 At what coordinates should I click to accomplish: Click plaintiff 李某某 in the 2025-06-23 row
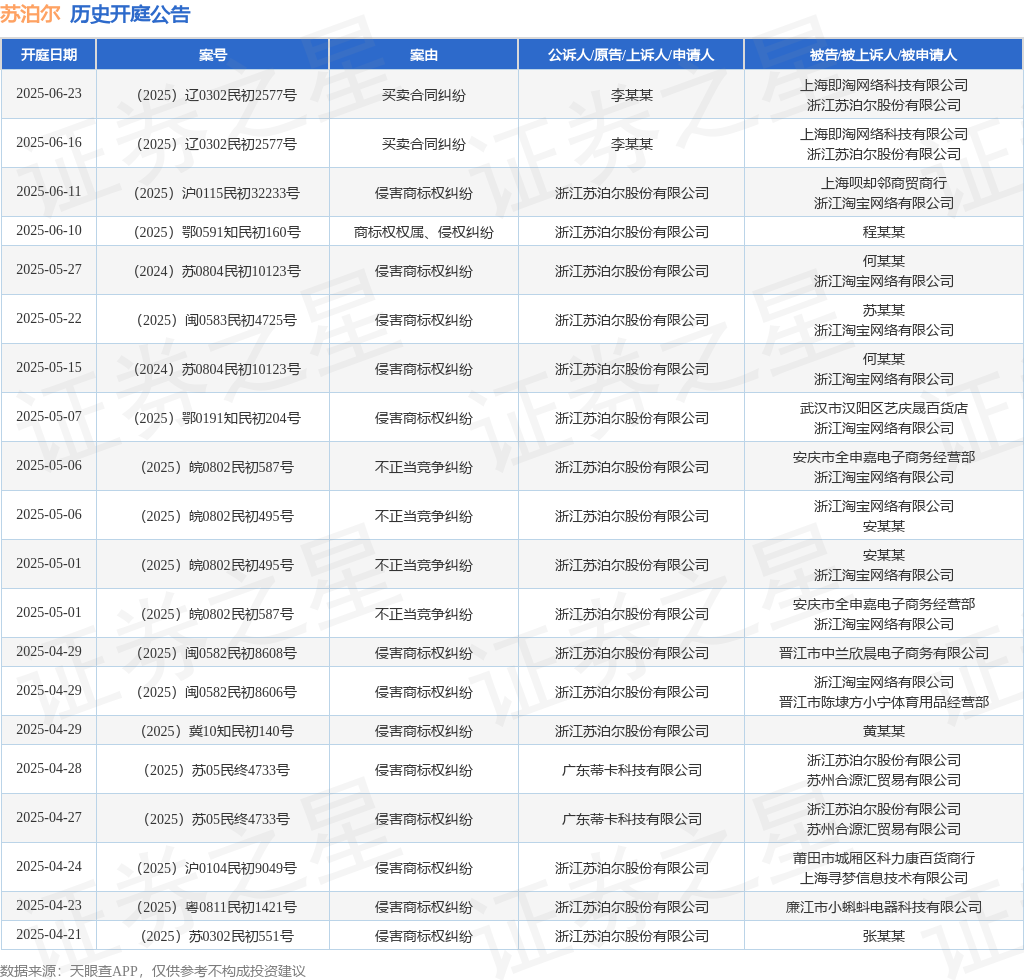(x=632, y=95)
